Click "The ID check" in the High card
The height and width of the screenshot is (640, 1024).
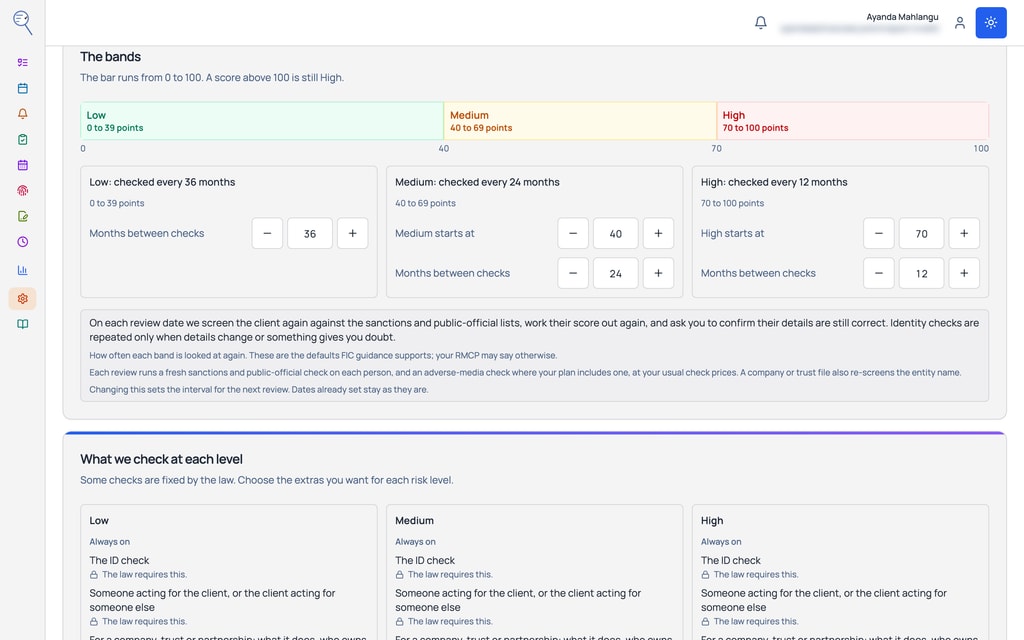(x=730, y=560)
